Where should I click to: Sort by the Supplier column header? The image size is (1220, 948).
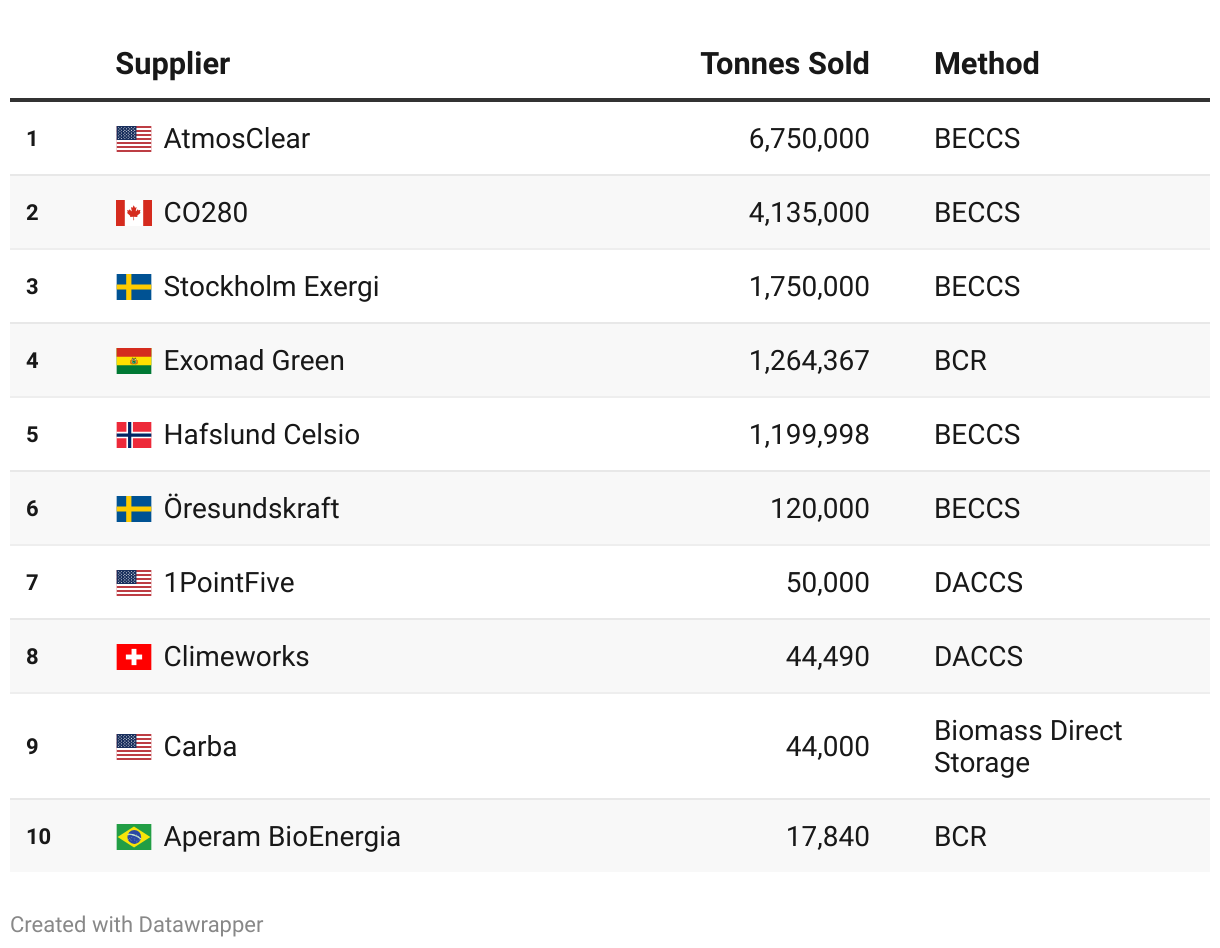173,64
